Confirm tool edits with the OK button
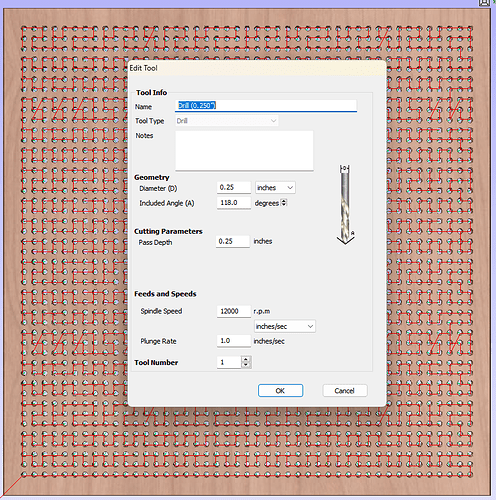The height and width of the screenshot is (500, 496). [x=280, y=391]
